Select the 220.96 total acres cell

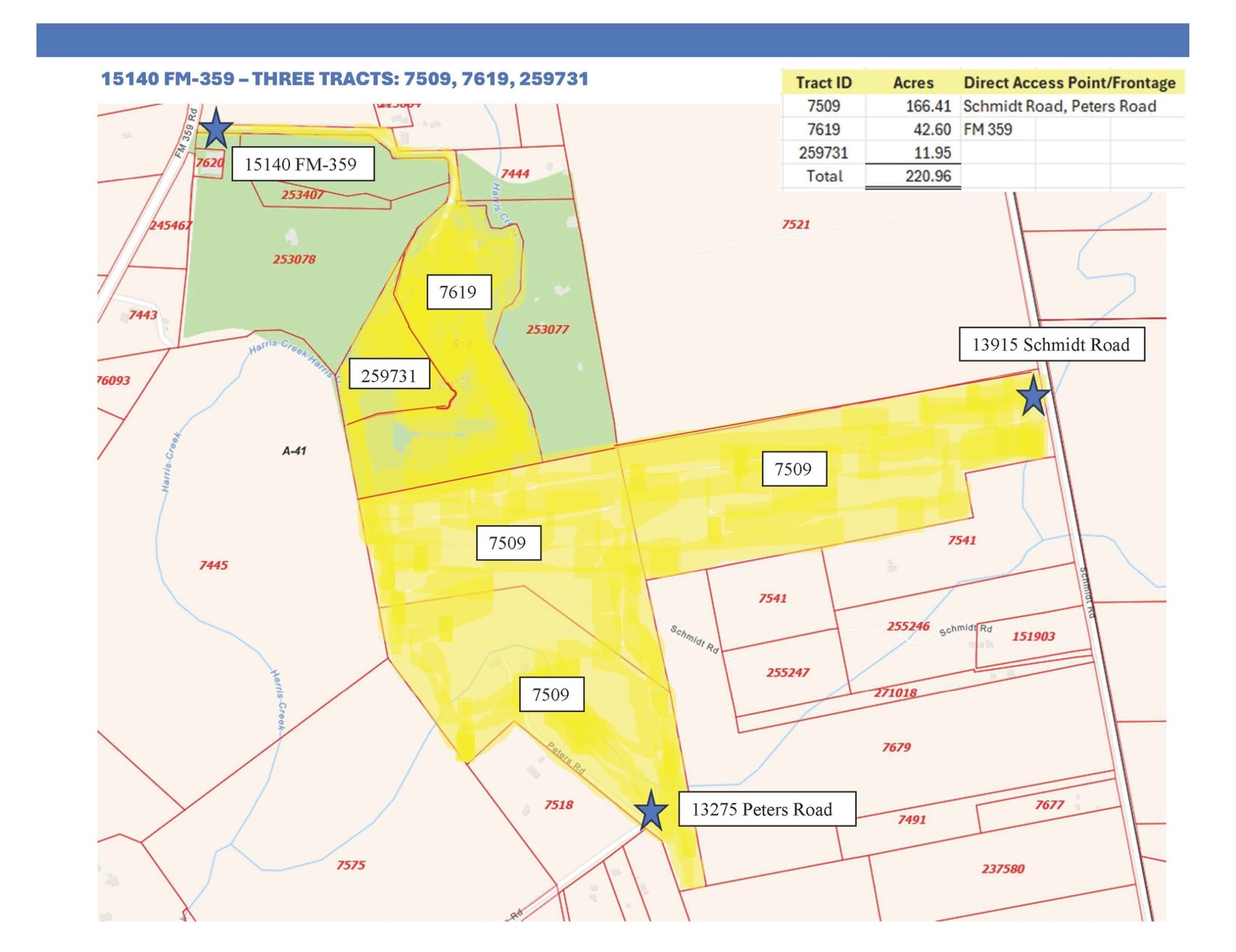click(x=927, y=176)
